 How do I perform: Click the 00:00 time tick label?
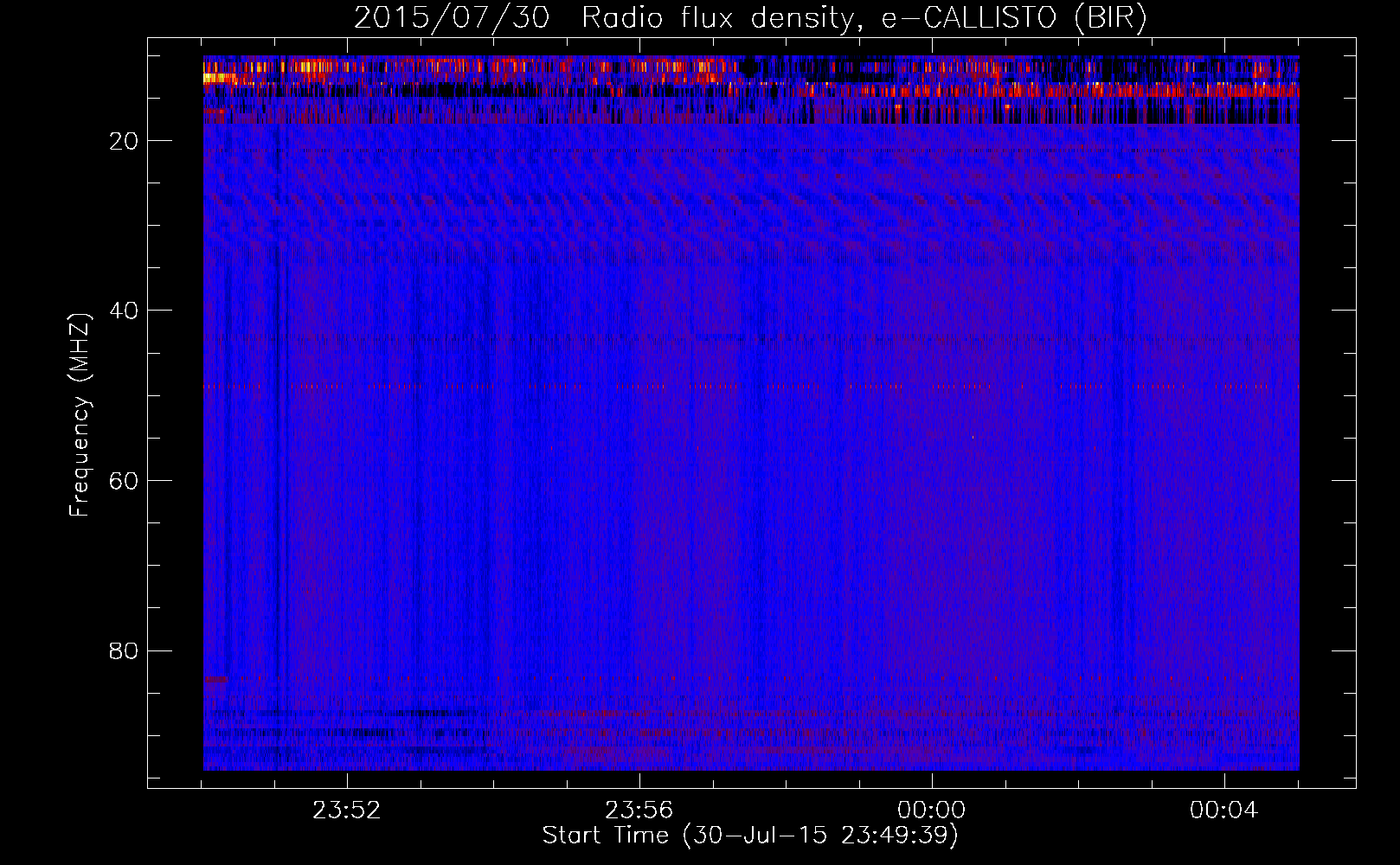coord(932,811)
